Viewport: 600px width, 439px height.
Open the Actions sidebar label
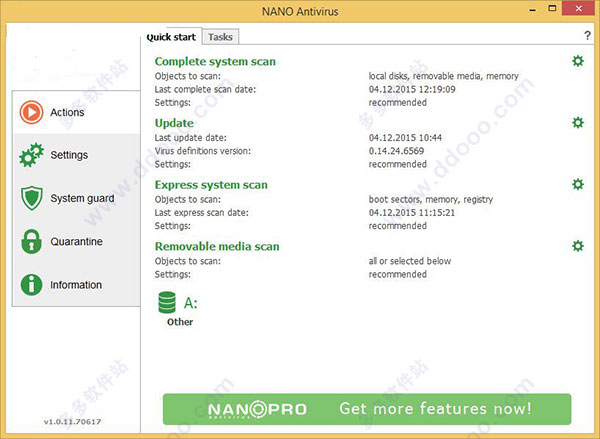67,112
